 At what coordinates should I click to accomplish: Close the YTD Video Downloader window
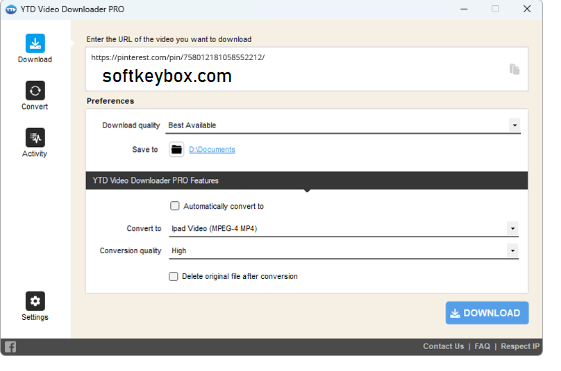click(x=527, y=9)
